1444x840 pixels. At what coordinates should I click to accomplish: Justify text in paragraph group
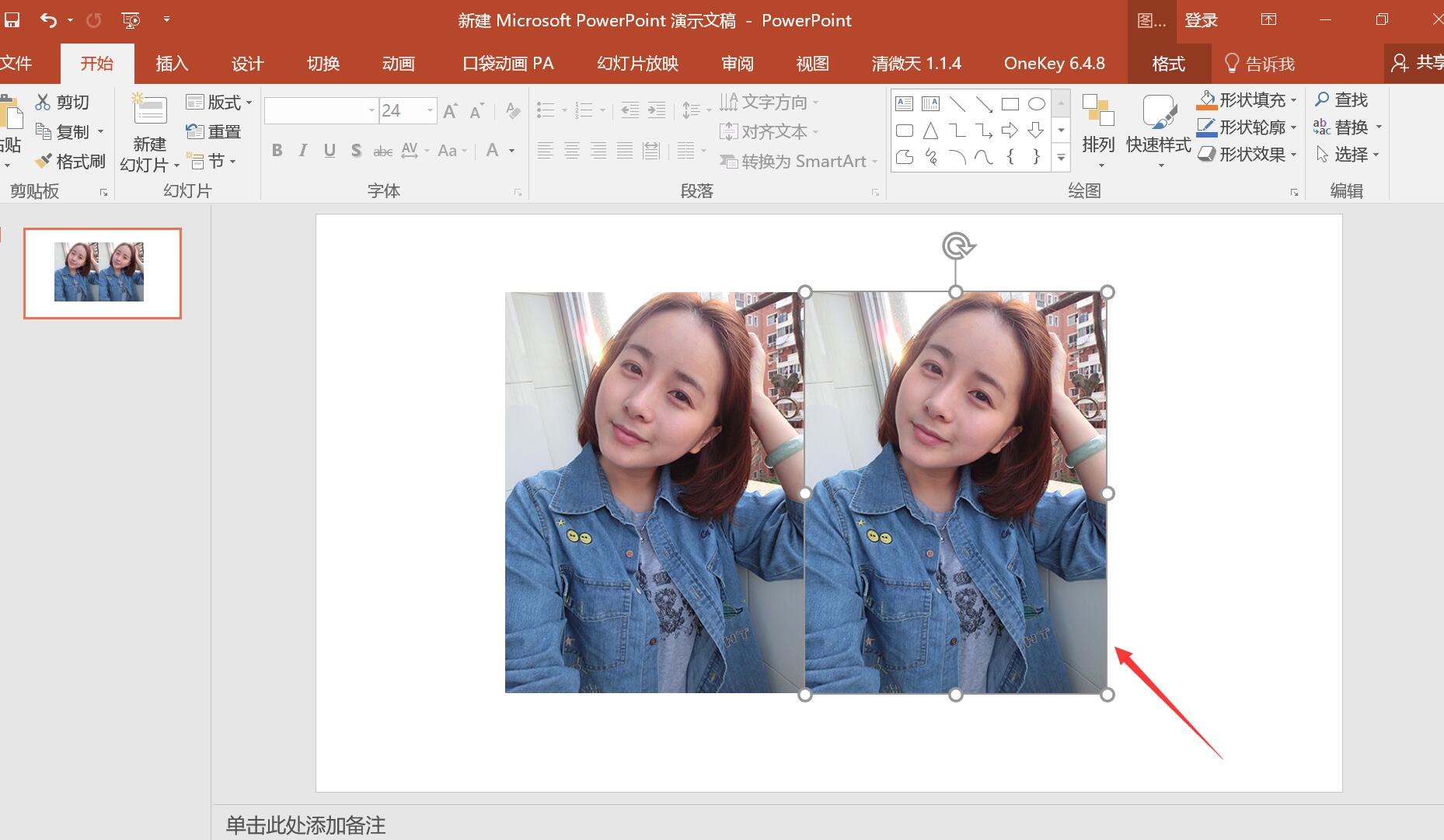[x=625, y=151]
